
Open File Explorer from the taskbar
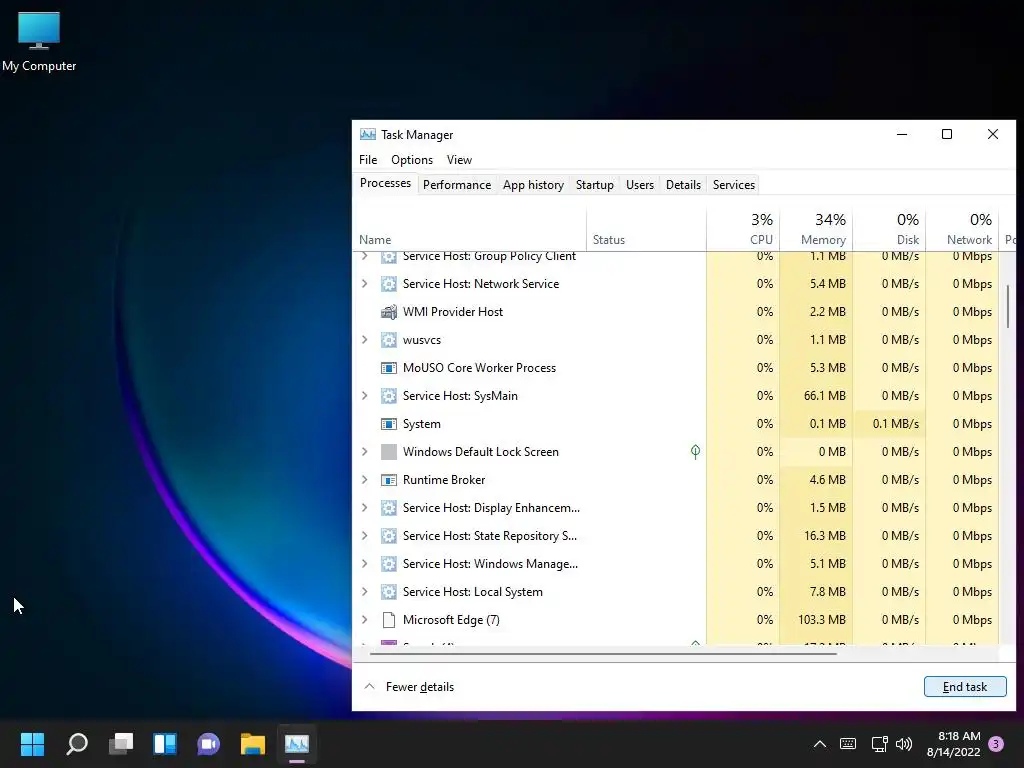(253, 743)
